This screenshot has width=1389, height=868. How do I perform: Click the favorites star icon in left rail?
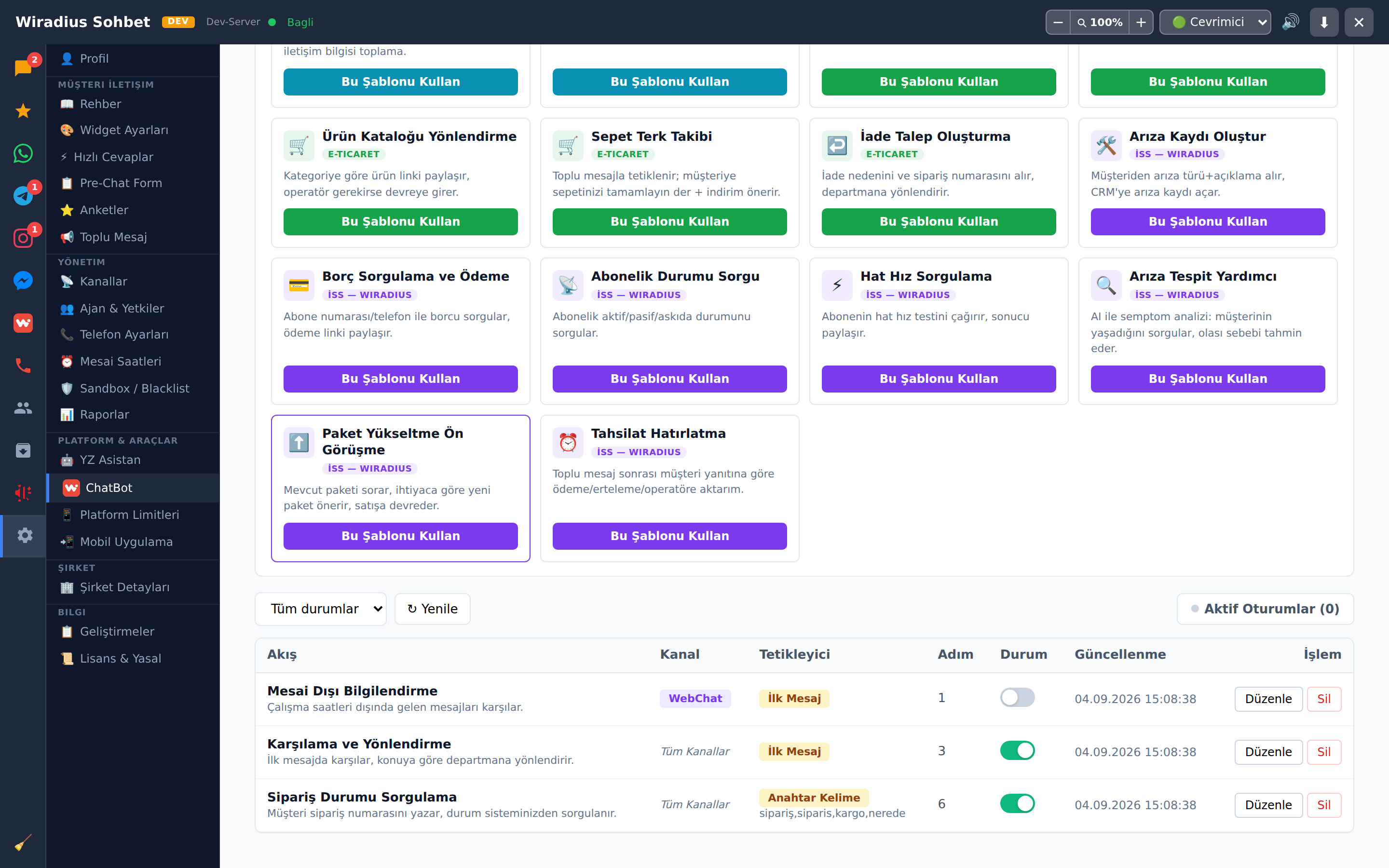23,111
